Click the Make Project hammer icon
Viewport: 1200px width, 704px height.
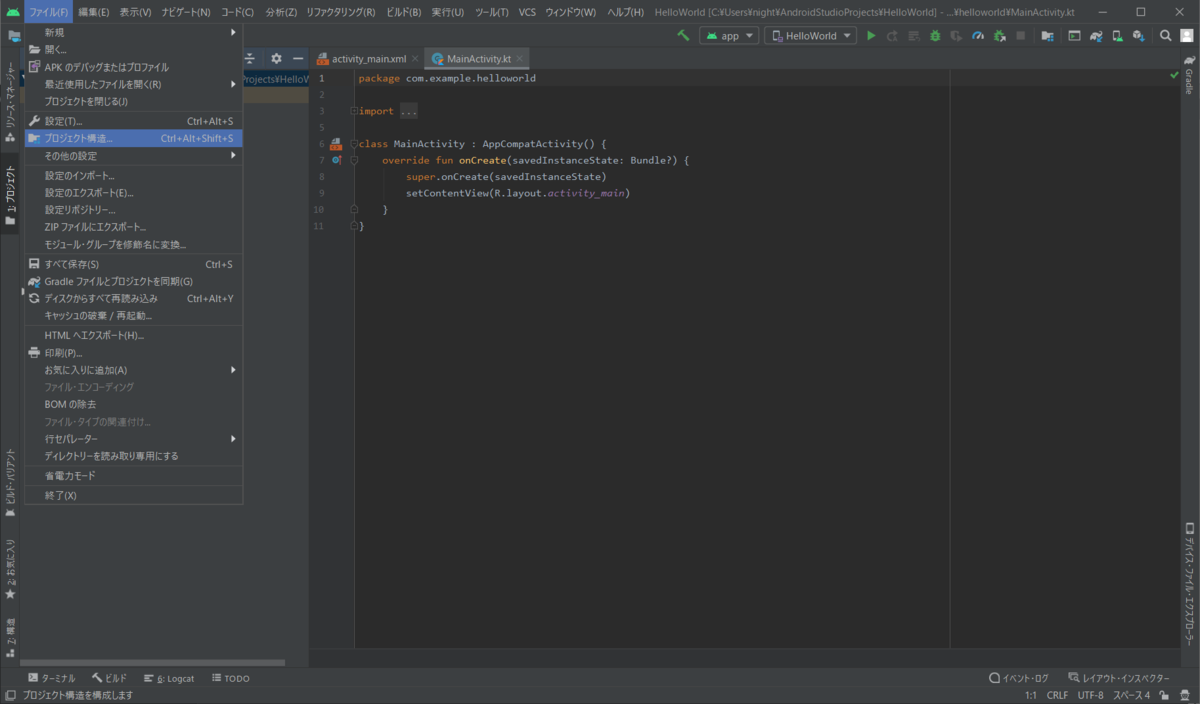pos(684,35)
